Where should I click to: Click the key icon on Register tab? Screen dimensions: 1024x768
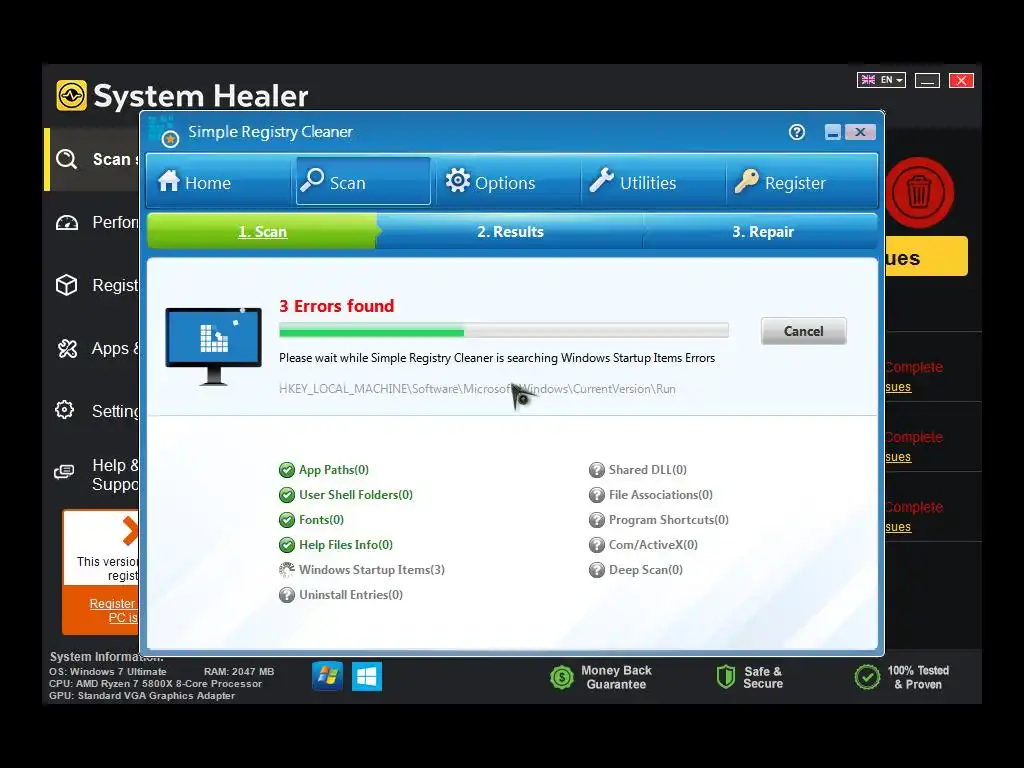click(746, 180)
